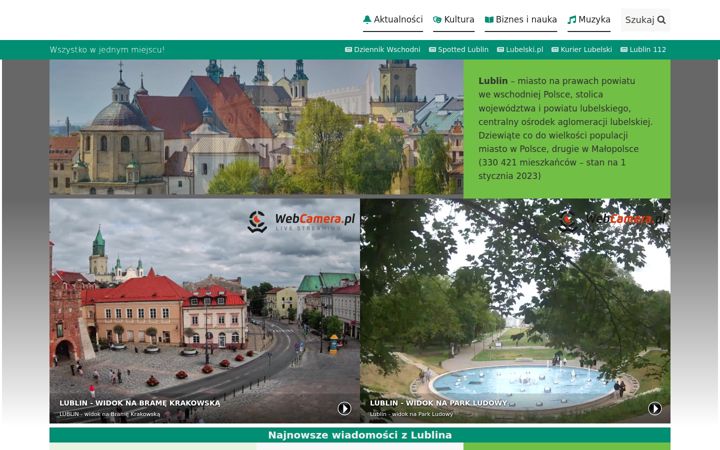The width and height of the screenshot is (720, 450).
Task: Click newspaper icon before Lubelski.pl
Action: [501, 50]
